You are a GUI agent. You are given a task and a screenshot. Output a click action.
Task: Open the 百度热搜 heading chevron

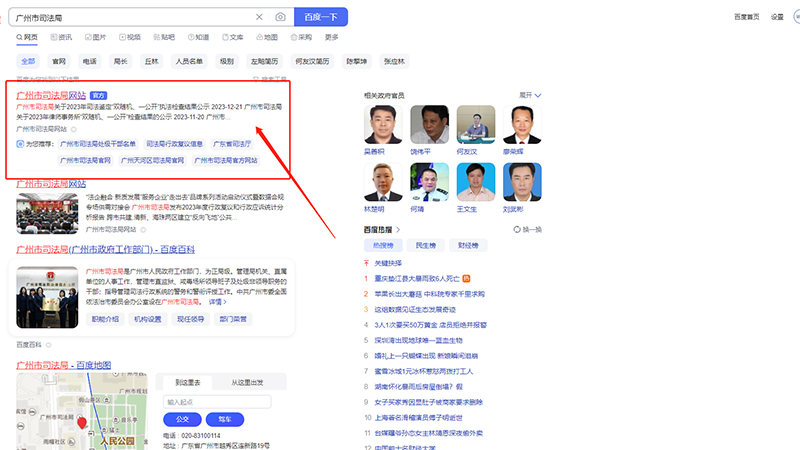pos(398,230)
